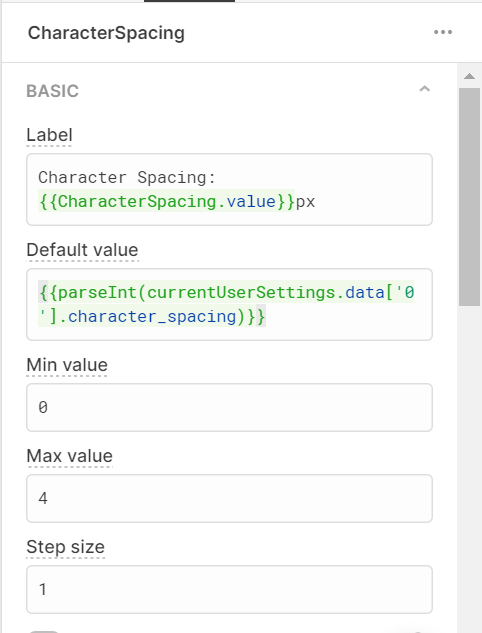Click the Default value property name

click(82, 250)
